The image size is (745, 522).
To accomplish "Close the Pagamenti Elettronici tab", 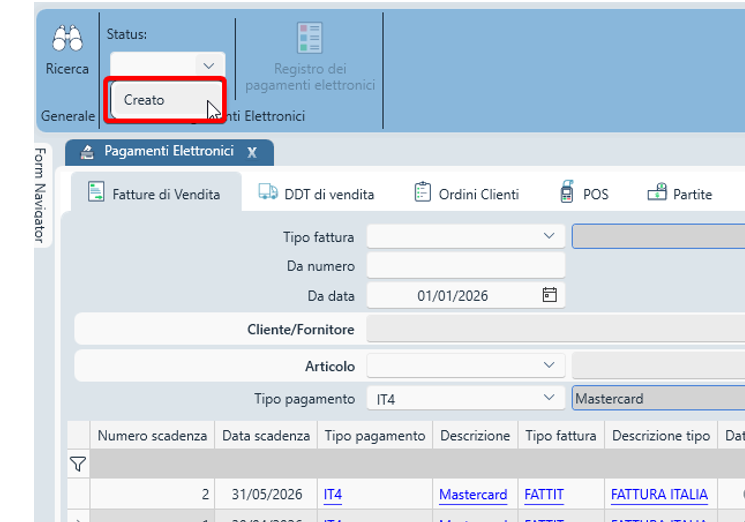I will (x=252, y=152).
